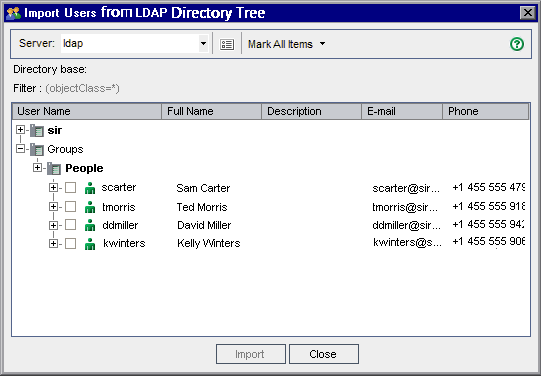541x376 pixels.
Task: Click the sir directory folder icon
Action: pyautogui.click(x=37, y=130)
